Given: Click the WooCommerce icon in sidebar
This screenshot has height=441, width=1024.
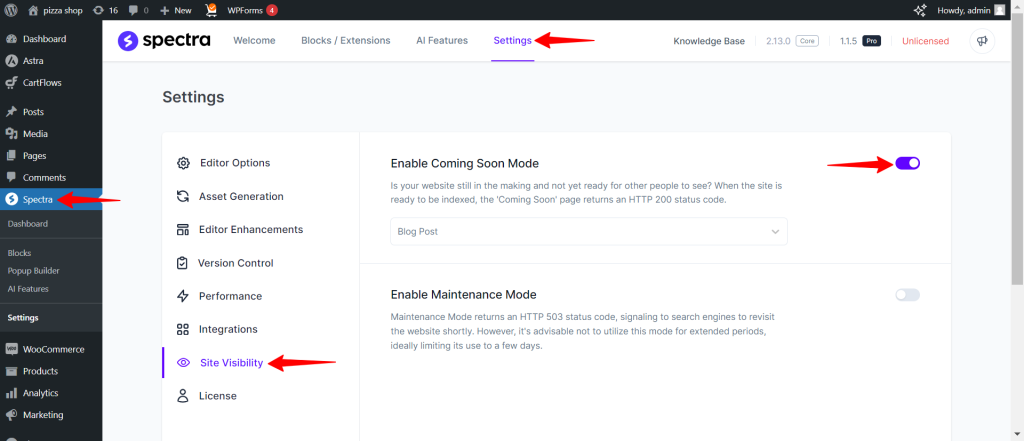Looking at the screenshot, I should coord(11,349).
